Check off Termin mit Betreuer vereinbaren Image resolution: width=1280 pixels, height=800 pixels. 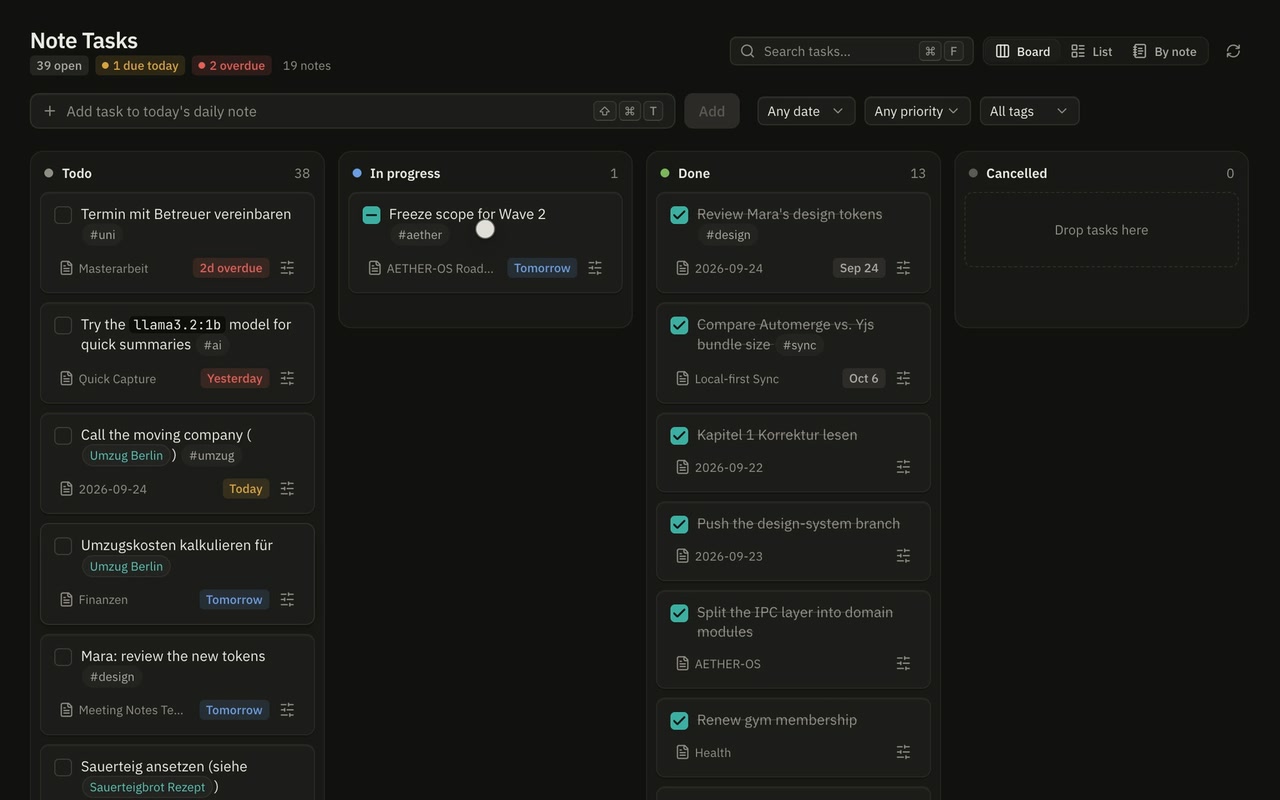(63, 215)
